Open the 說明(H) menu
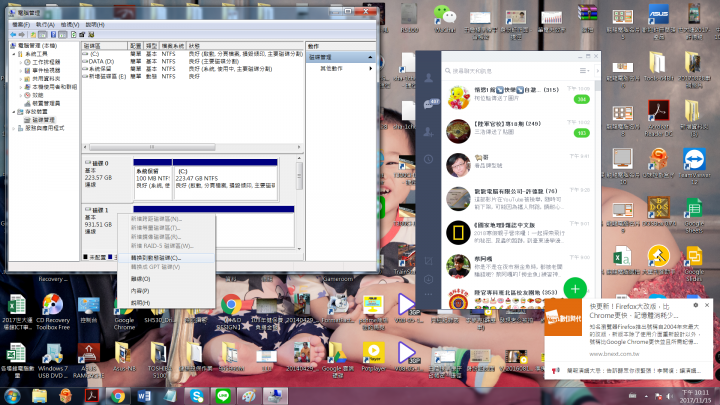 click(95, 24)
